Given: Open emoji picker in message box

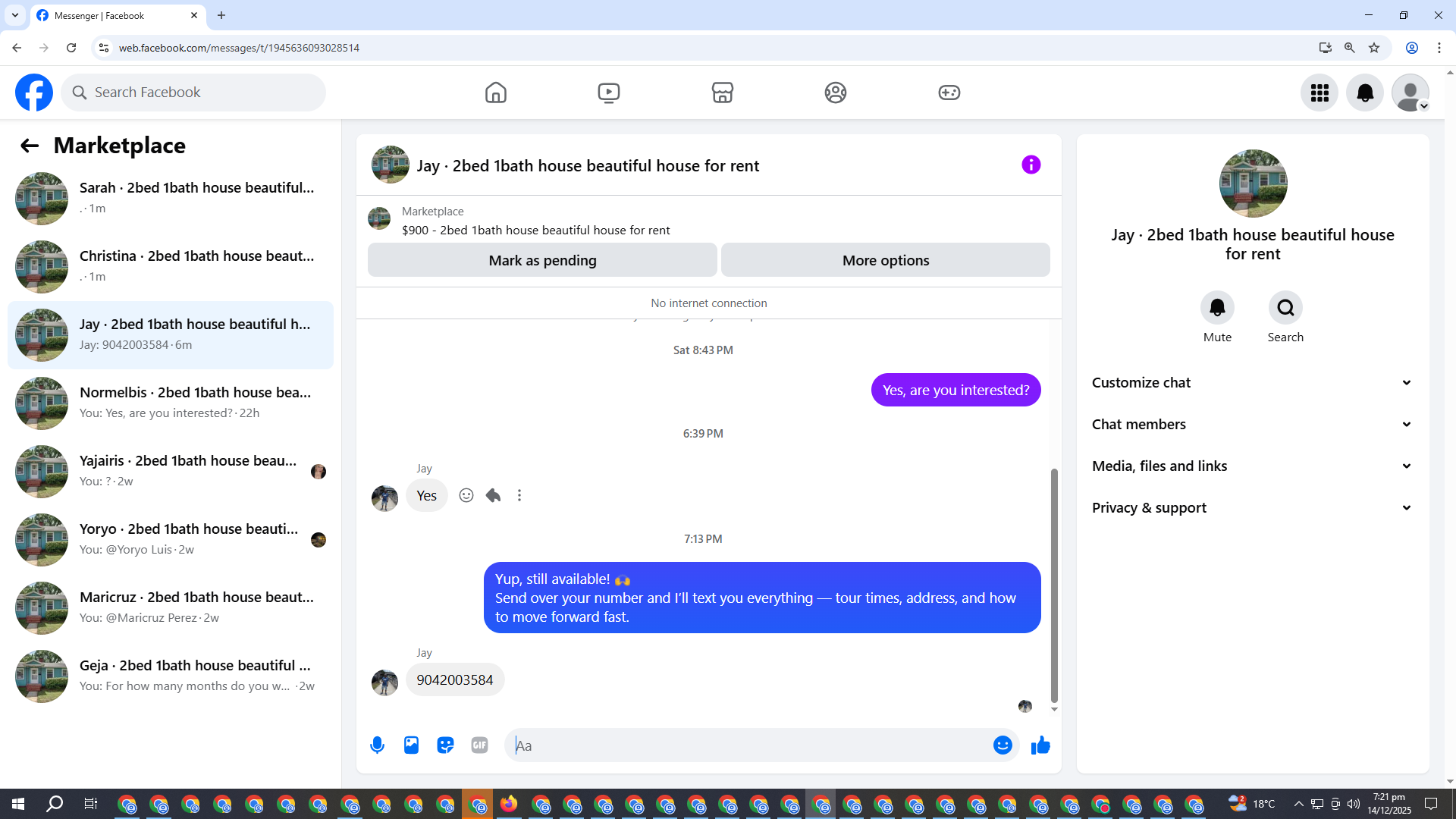Looking at the screenshot, I should coord(1003,745).
